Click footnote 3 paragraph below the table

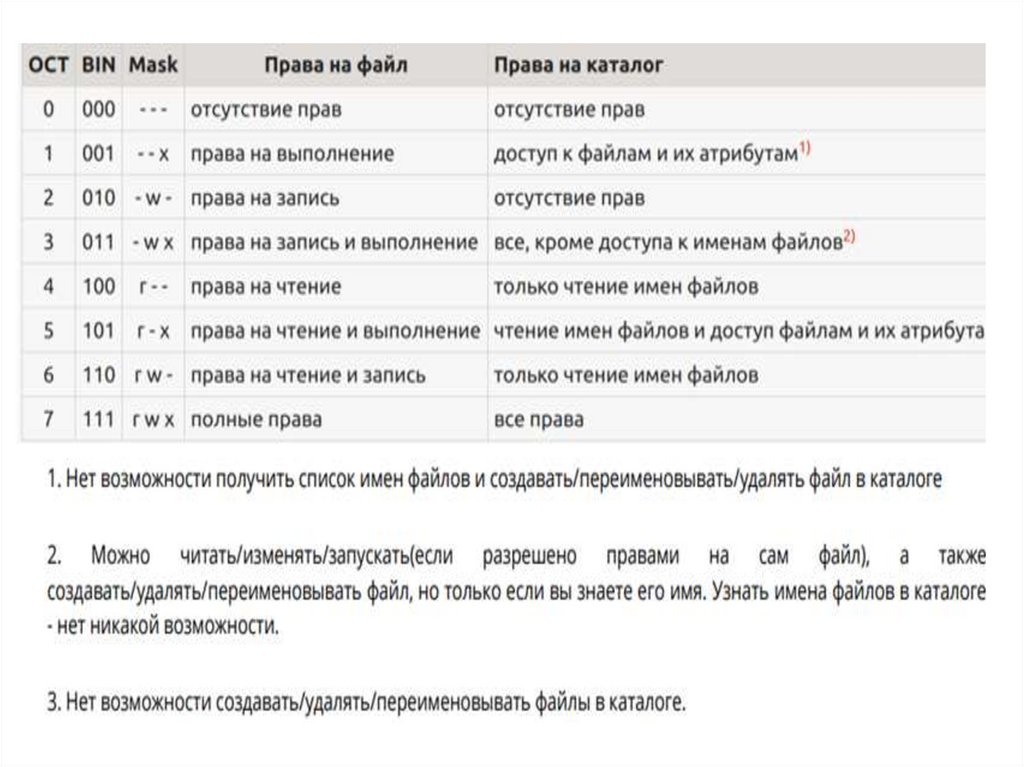point(366,702)
